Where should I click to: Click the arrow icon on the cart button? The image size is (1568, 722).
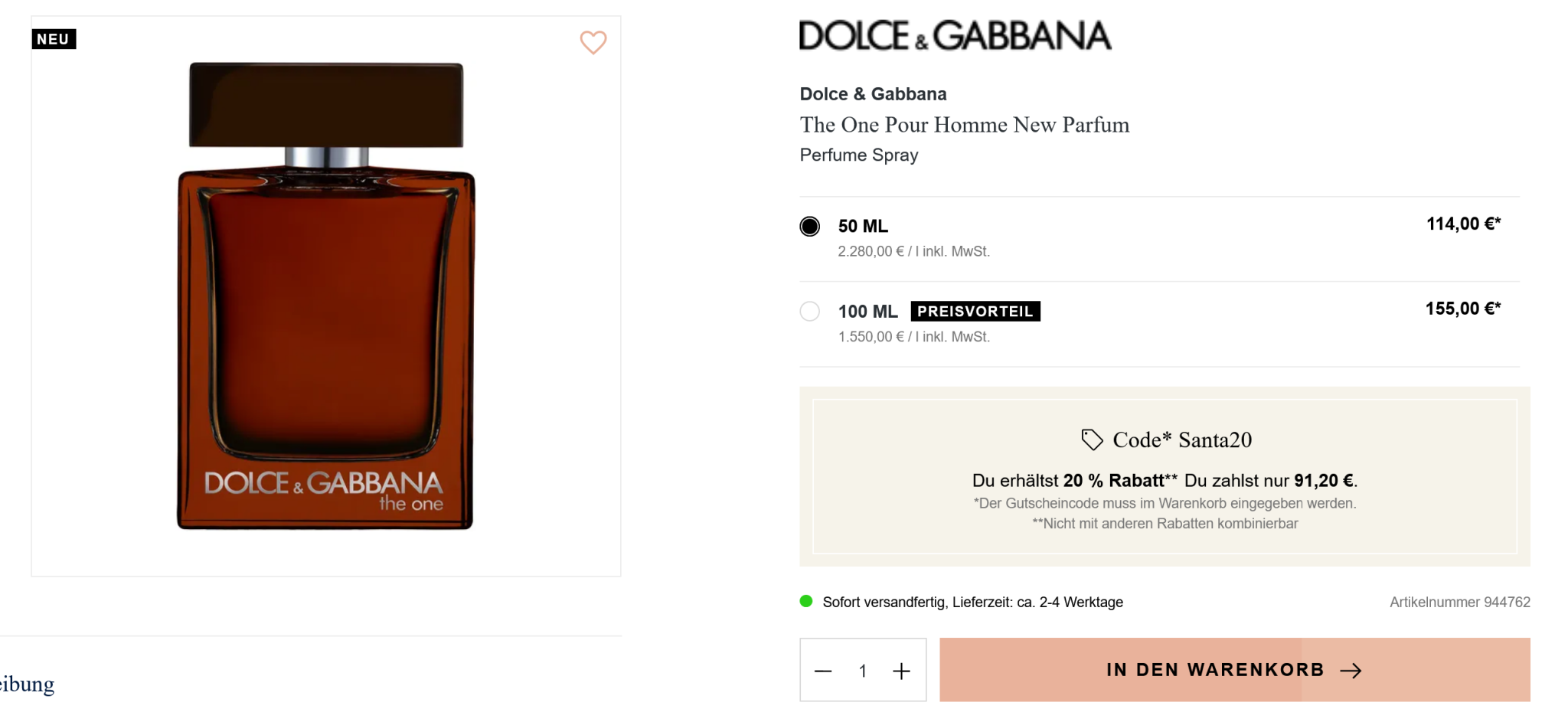point(1351,671)
